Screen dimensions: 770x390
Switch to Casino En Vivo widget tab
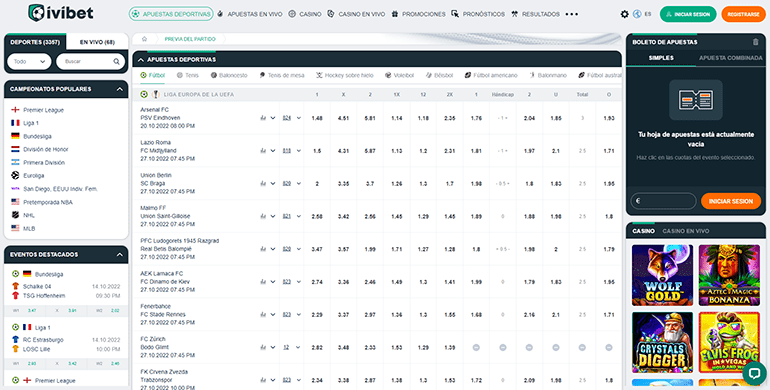pyautogui.click(x=686, y=231)
